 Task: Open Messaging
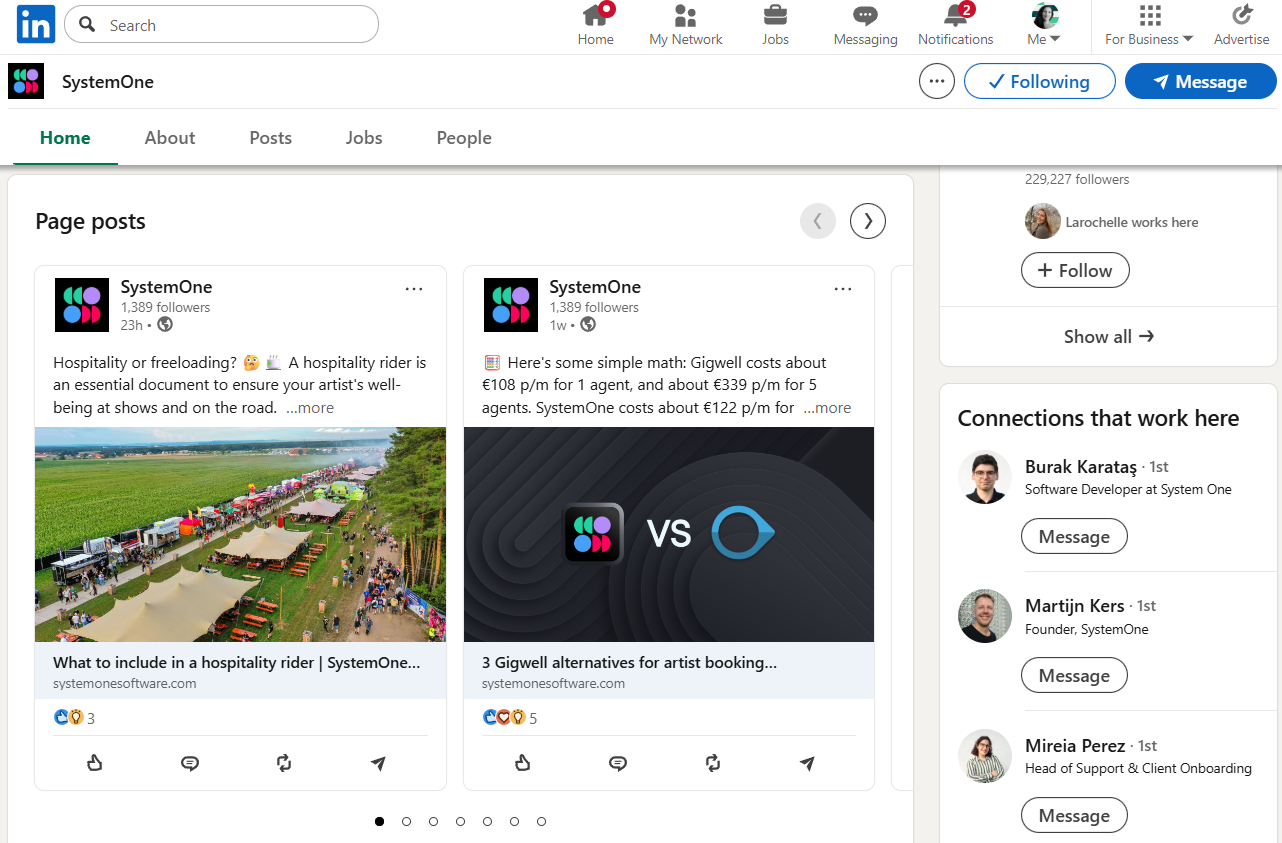(x=865, y=25)
